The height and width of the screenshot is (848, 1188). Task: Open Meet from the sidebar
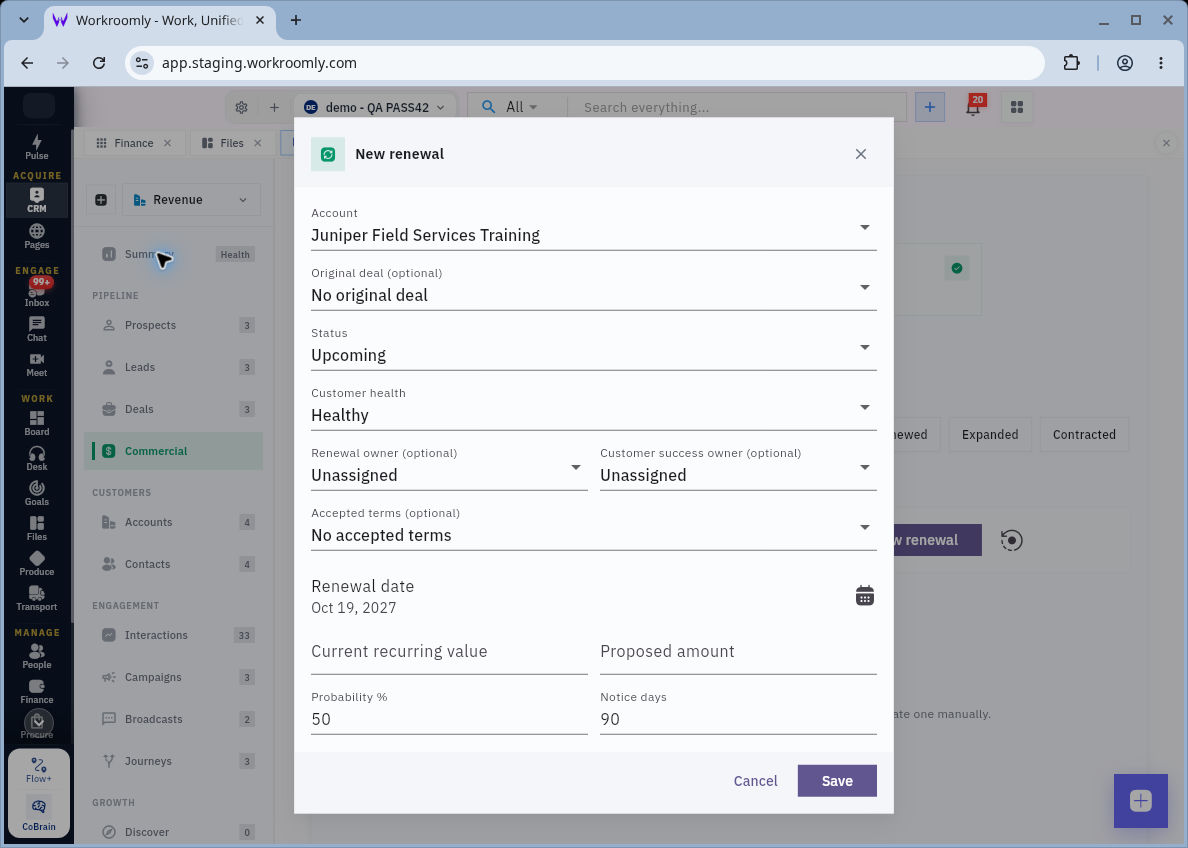pyautogui.click(x=36, y=365)
